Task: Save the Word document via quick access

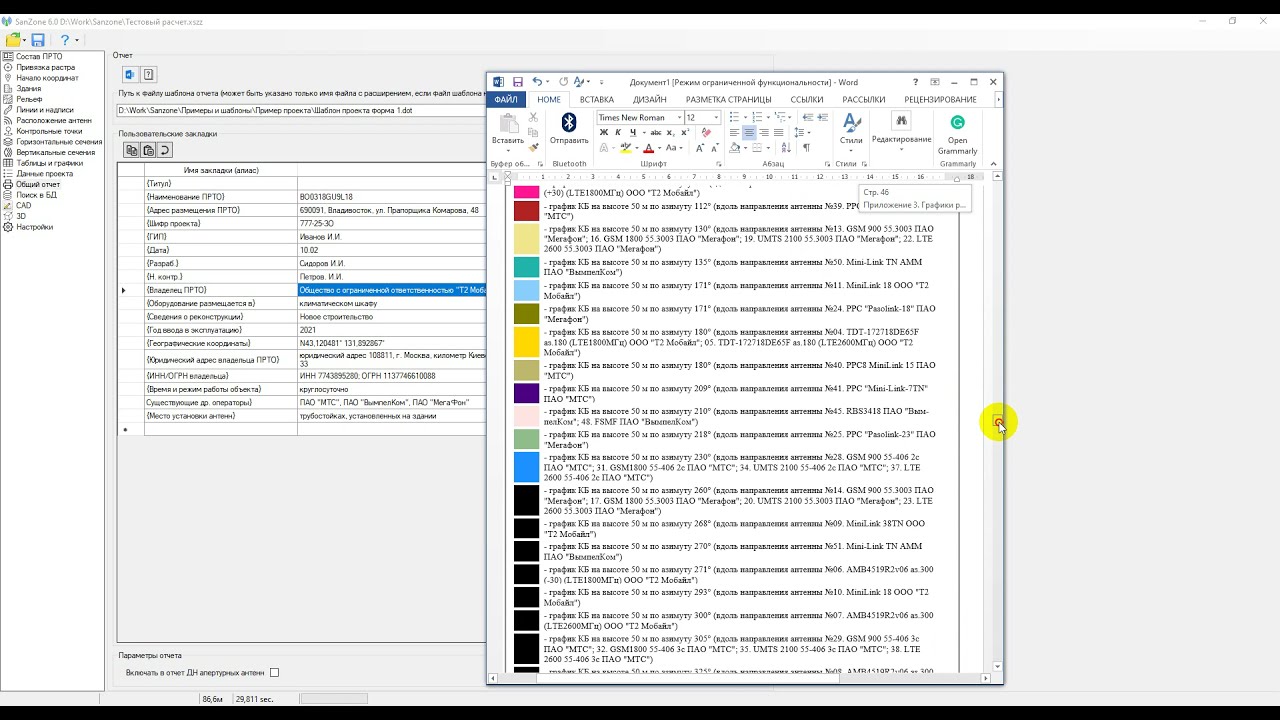Action: pyautogui.click(x=517, y=82)
